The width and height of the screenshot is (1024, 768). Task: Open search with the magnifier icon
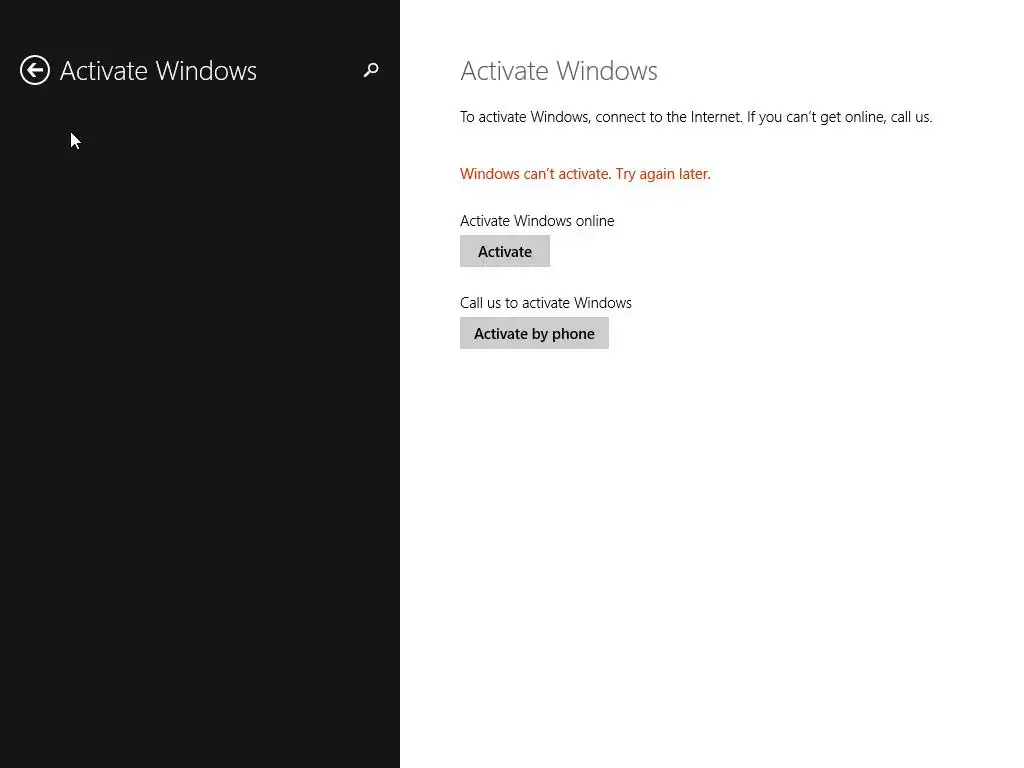(x=371, y=70)
